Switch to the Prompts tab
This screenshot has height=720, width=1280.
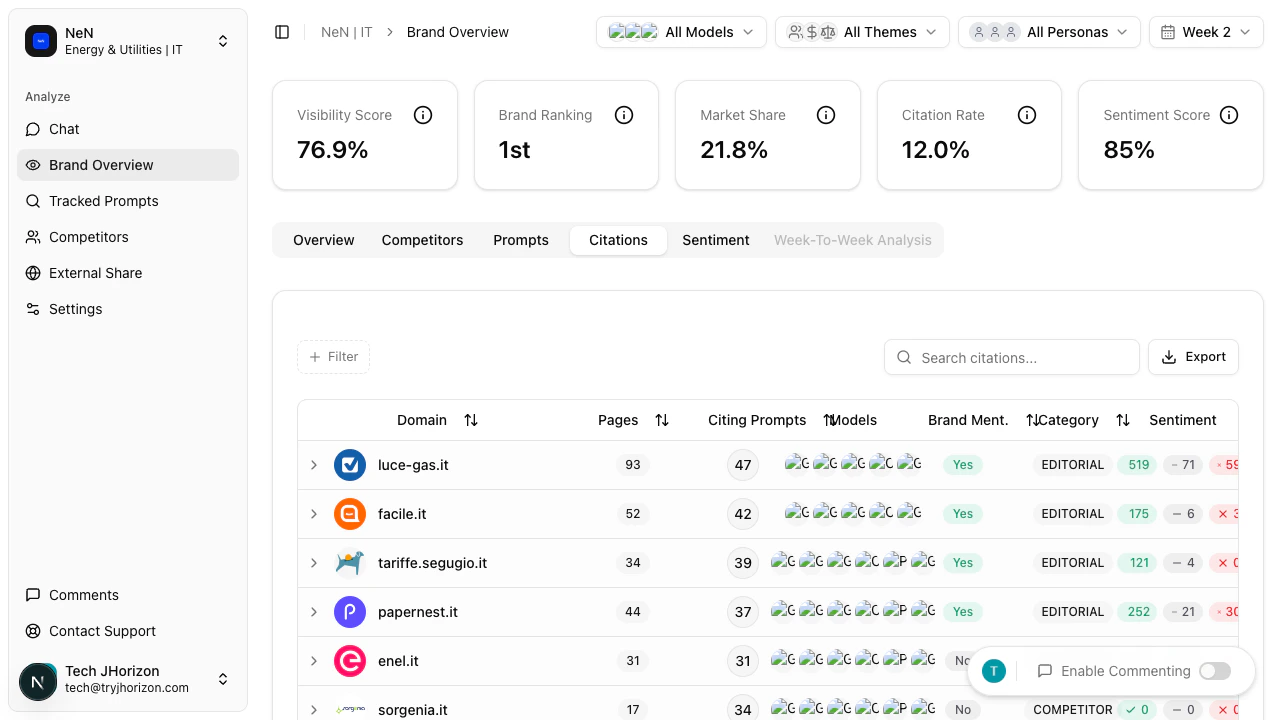pos(521,240)
